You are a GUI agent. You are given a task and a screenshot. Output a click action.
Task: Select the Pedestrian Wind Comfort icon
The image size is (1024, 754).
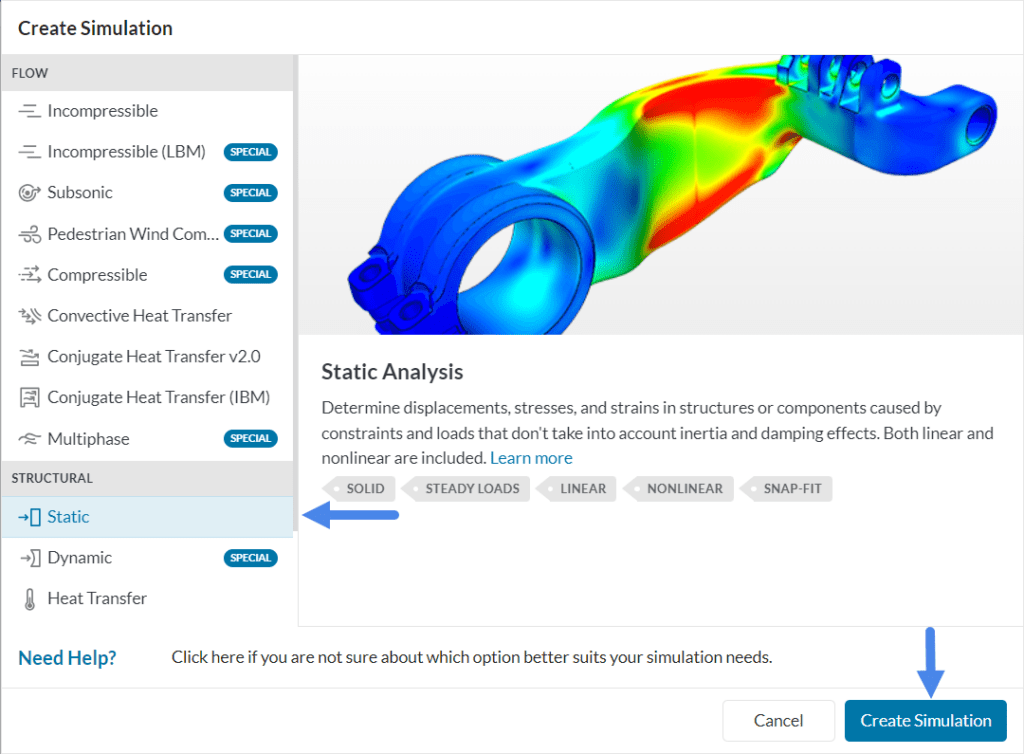[32, 233]
